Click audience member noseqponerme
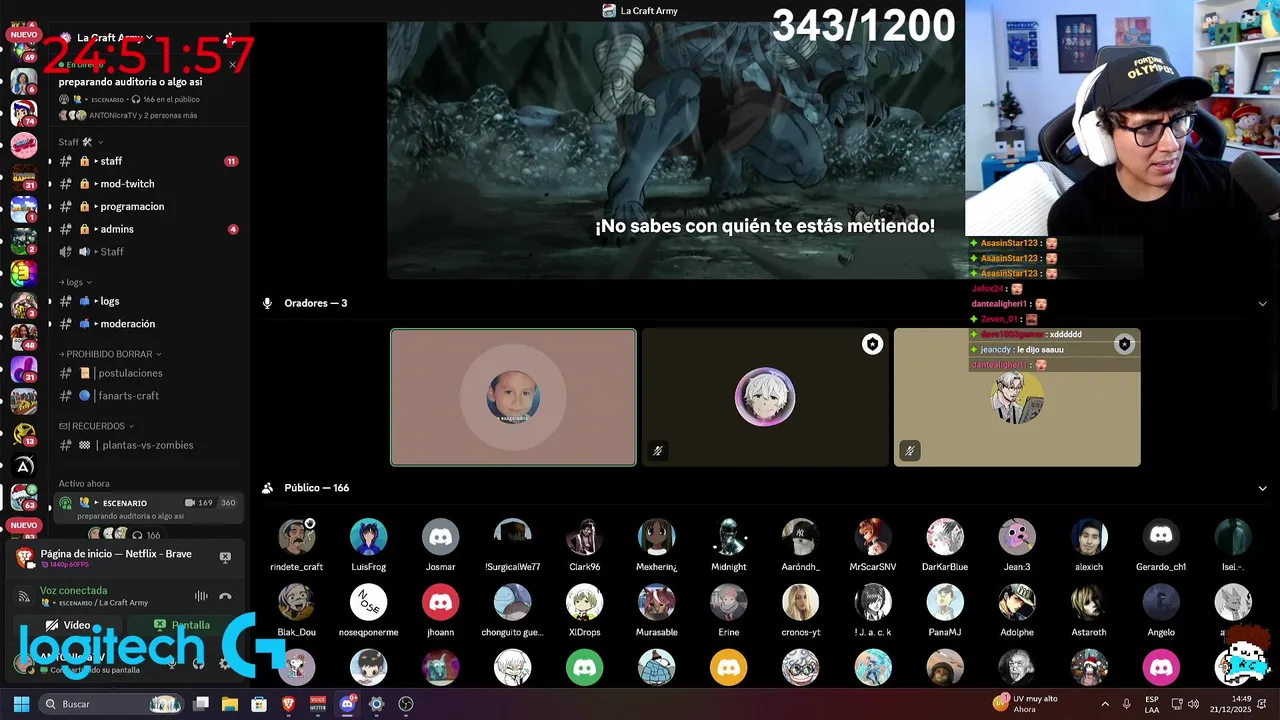This screenshot has height=720, width=1280. click(x=369, y=611)
